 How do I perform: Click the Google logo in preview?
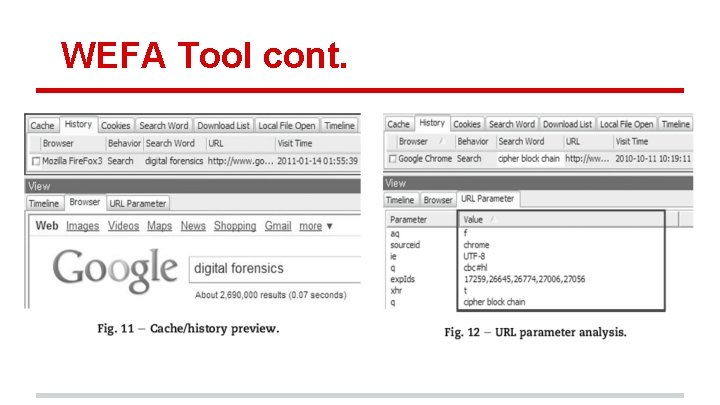coord(115,270)
